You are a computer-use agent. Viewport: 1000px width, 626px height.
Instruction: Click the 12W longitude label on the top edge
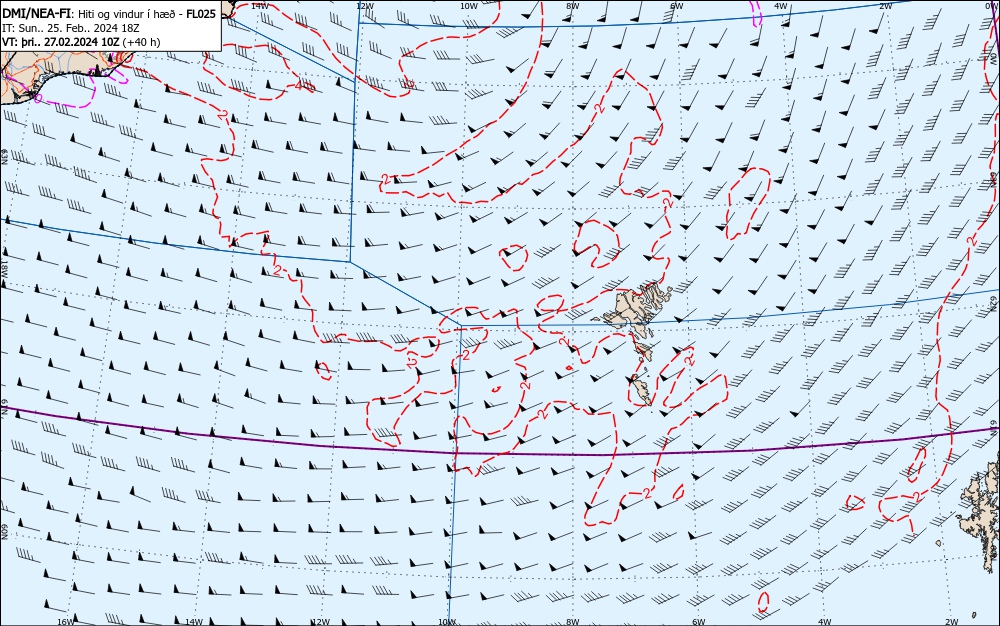364,6
